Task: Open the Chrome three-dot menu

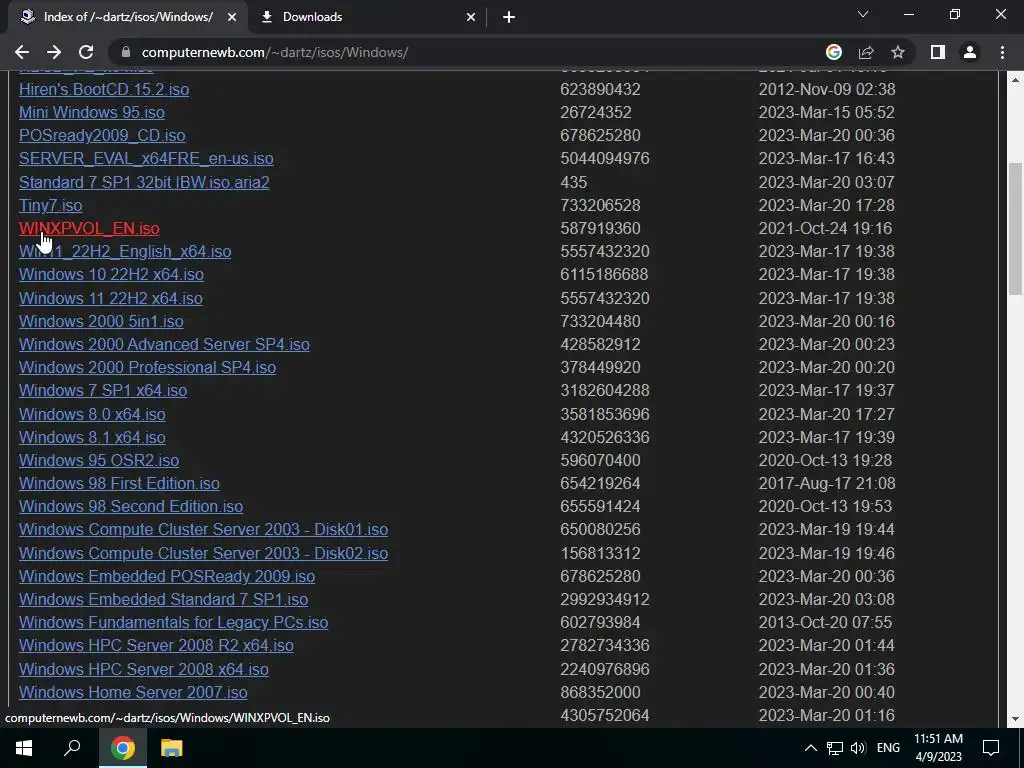Action: [1002, 52]
